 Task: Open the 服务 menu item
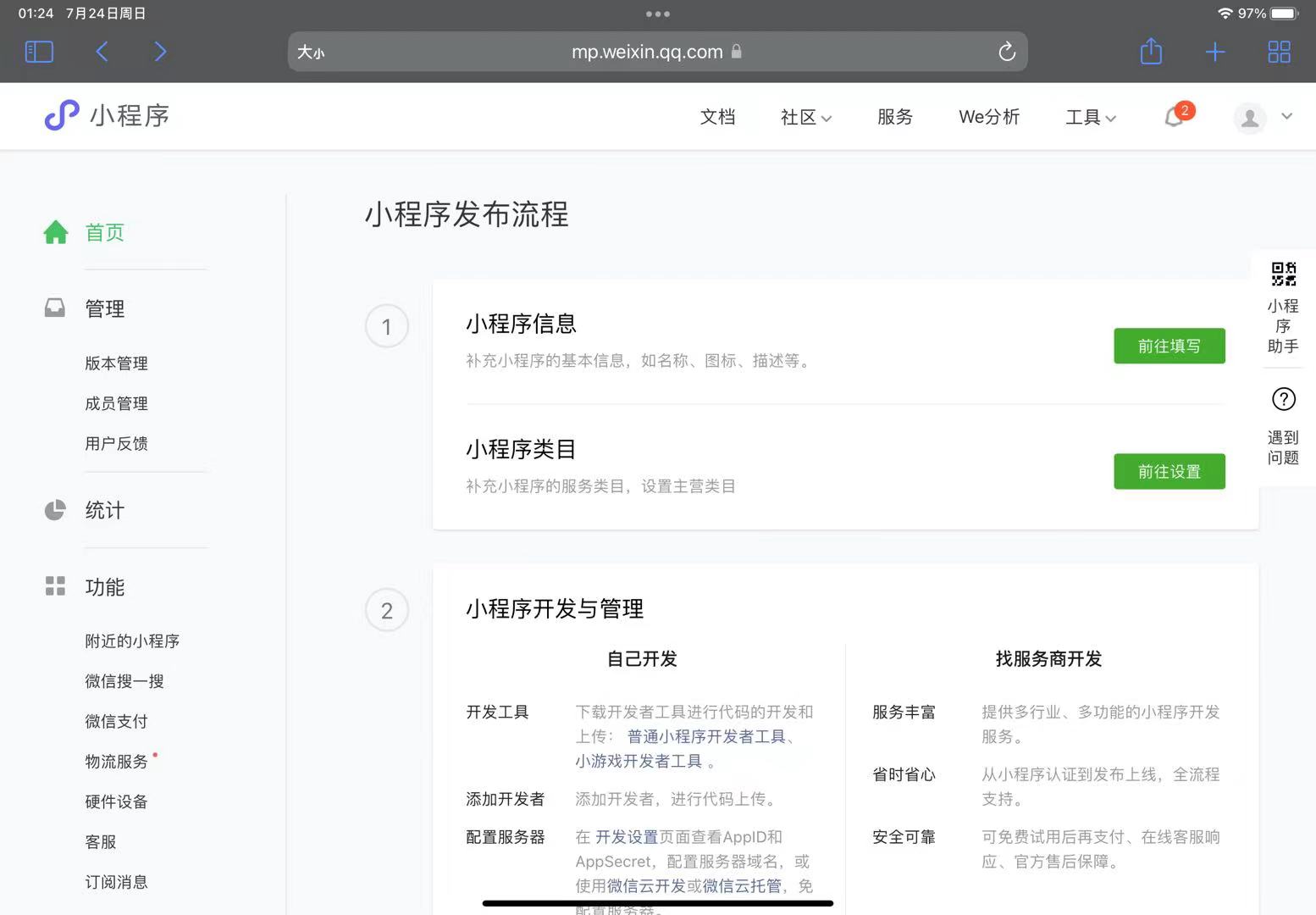895,117
